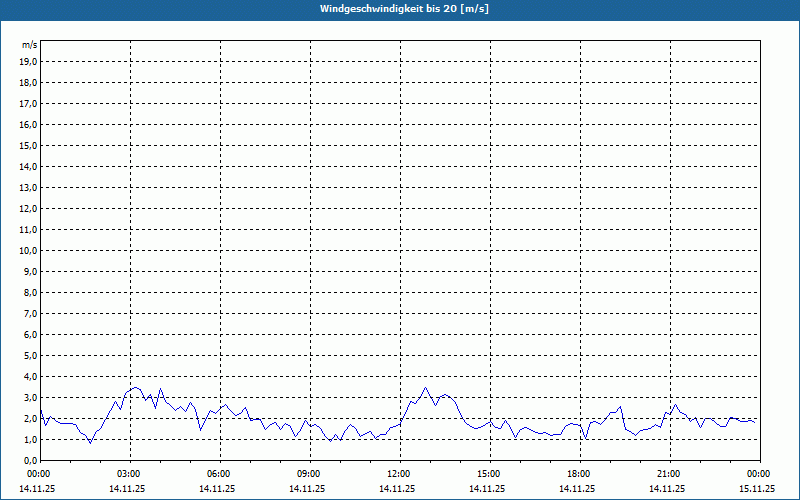Select the '14.11.25' date under 18:00
Viewport: 800px width, 500px height.
(x=577, y=488)
